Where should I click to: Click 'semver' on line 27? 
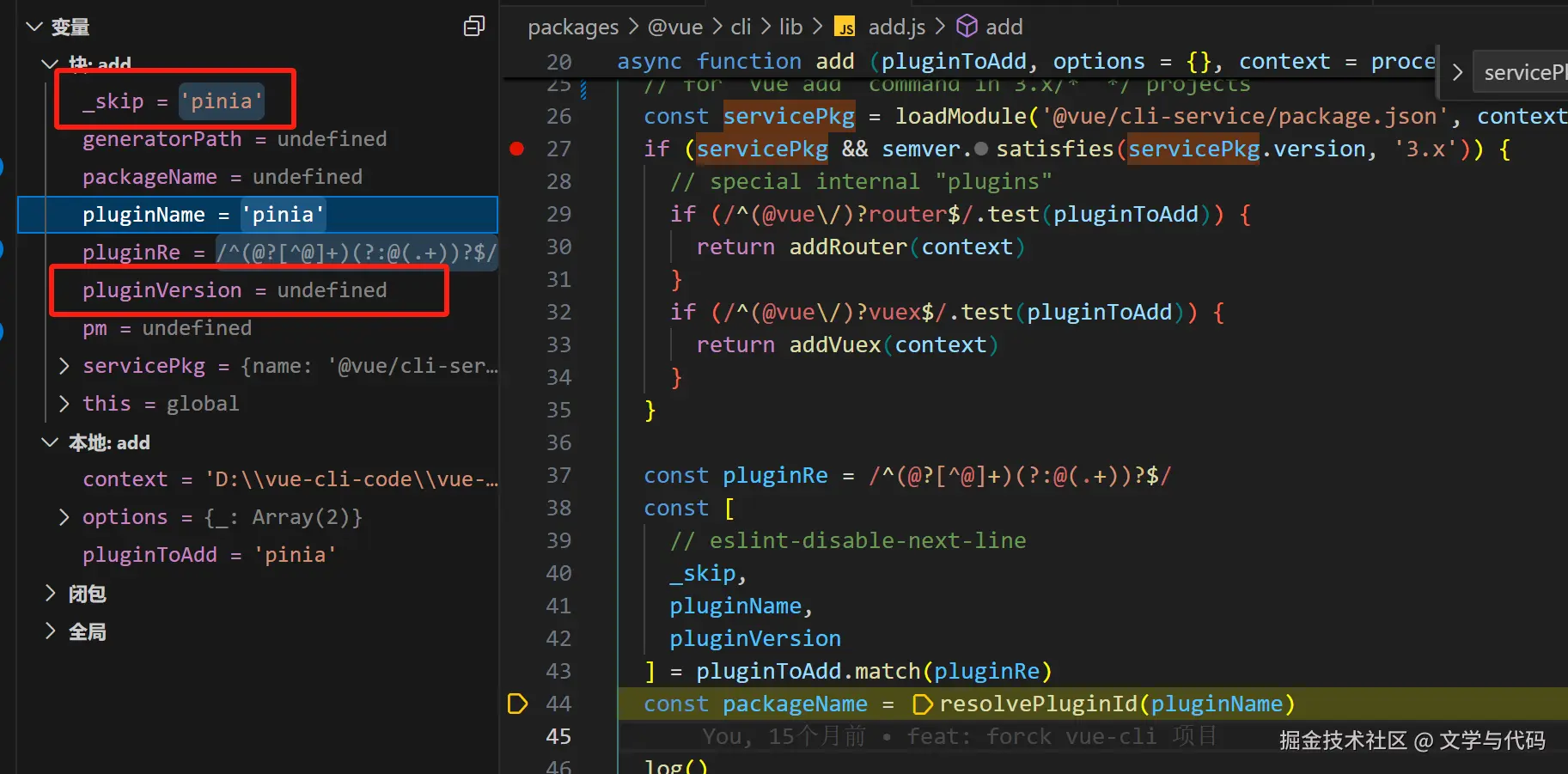click(x=921, y=149)
